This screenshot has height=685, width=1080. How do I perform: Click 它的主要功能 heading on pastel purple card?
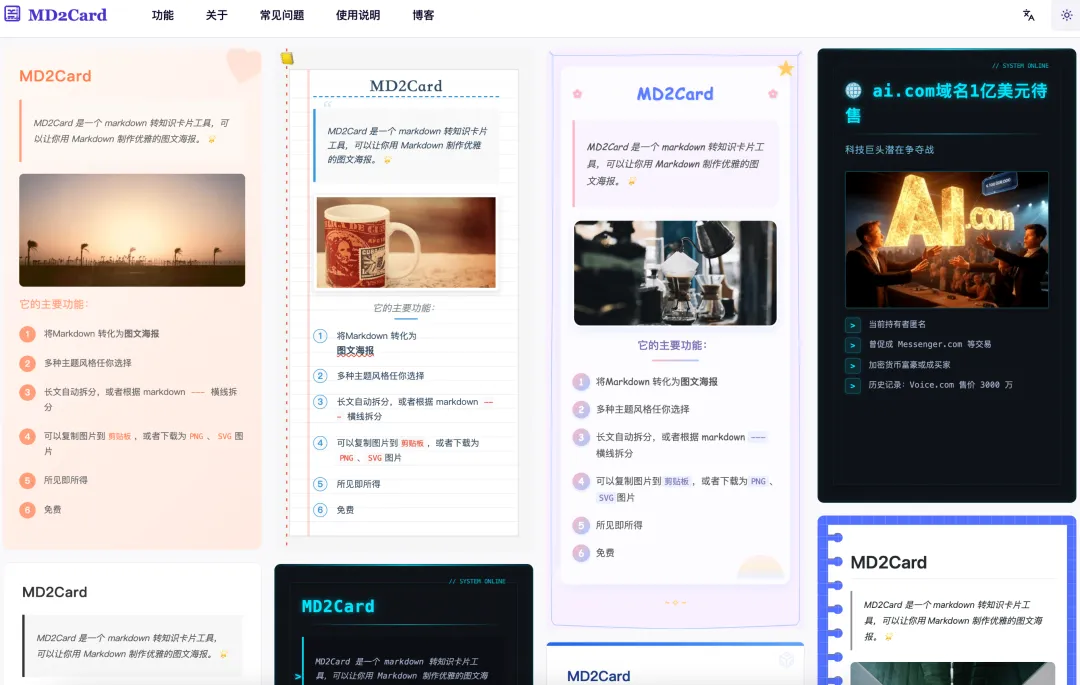click(672, 345)
